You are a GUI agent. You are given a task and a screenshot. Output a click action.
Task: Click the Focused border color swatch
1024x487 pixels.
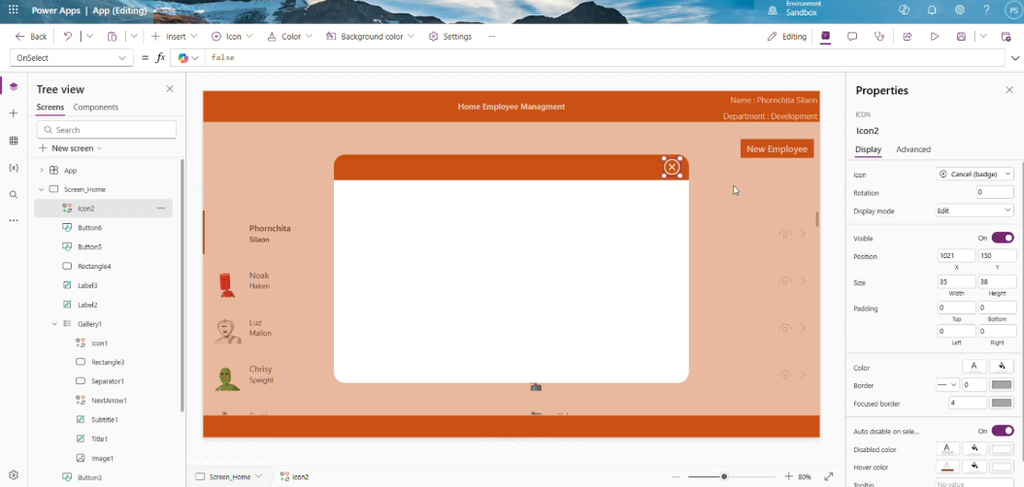click(x=1002, y=403)
